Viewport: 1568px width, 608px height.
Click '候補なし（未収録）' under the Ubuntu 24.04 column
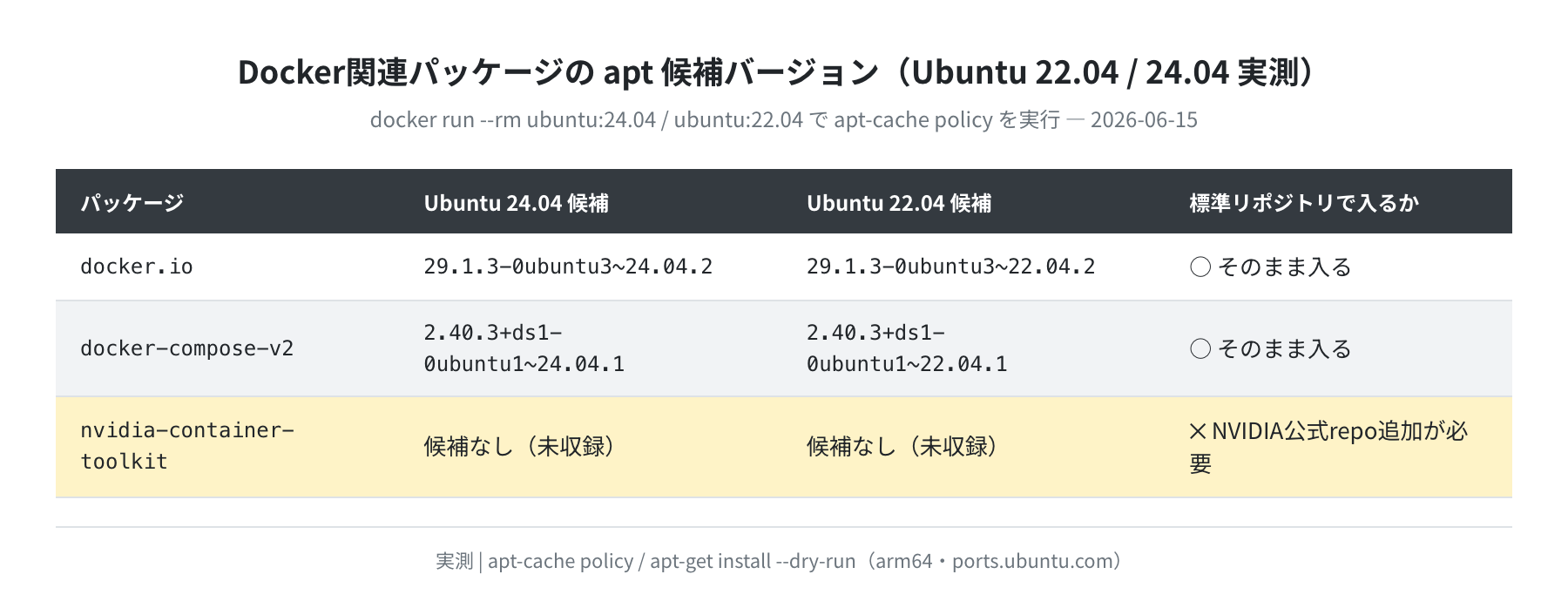coord(521,447)
